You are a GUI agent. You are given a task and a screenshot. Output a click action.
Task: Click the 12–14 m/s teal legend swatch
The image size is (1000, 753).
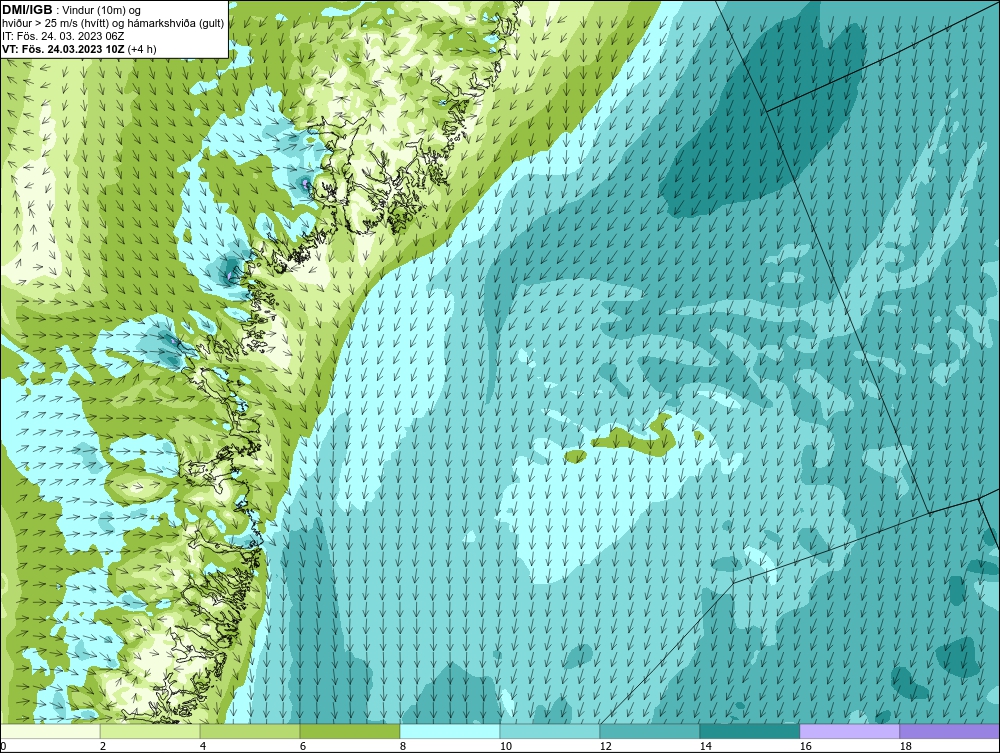point(649,731)
